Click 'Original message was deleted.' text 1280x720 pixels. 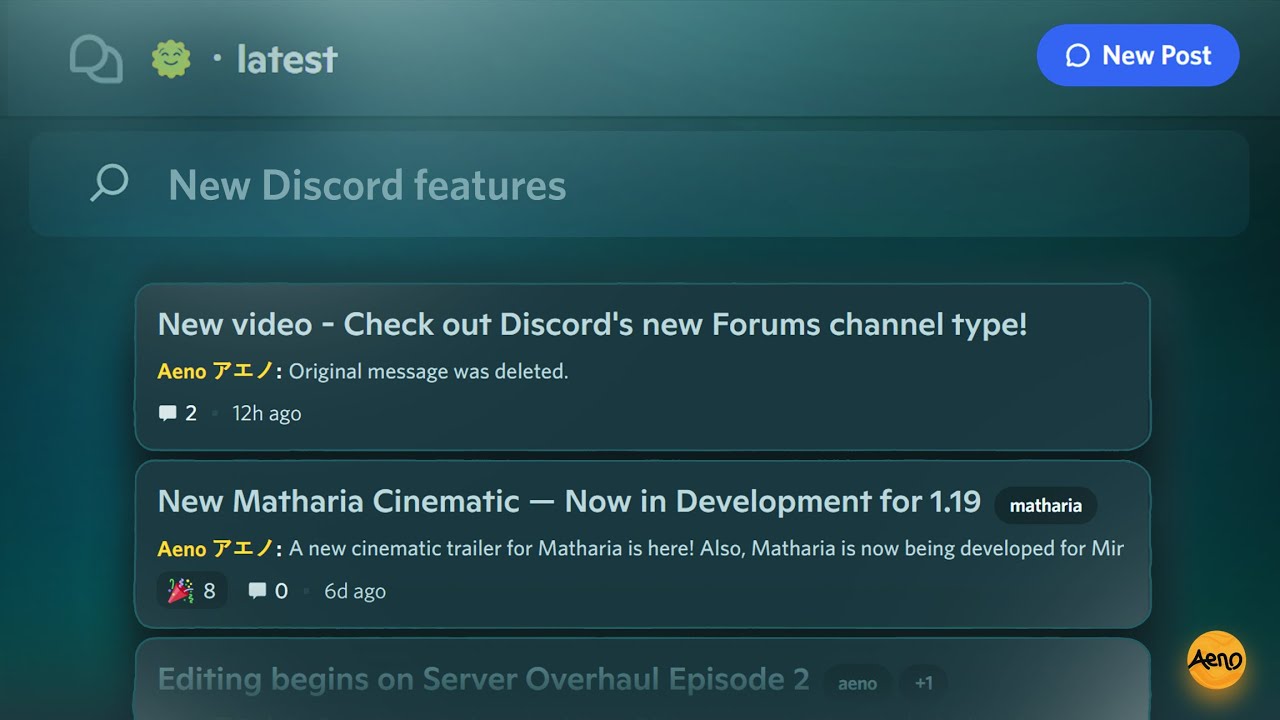[428, 371]
